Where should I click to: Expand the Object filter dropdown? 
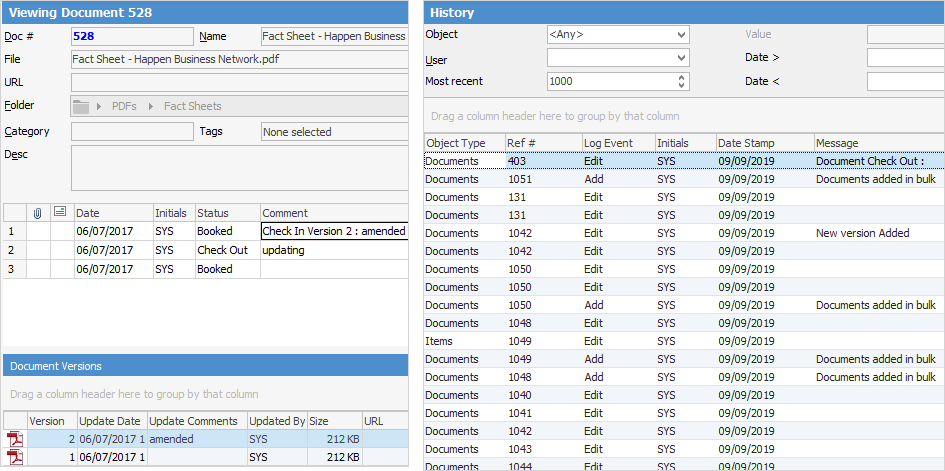click(682, 35)
